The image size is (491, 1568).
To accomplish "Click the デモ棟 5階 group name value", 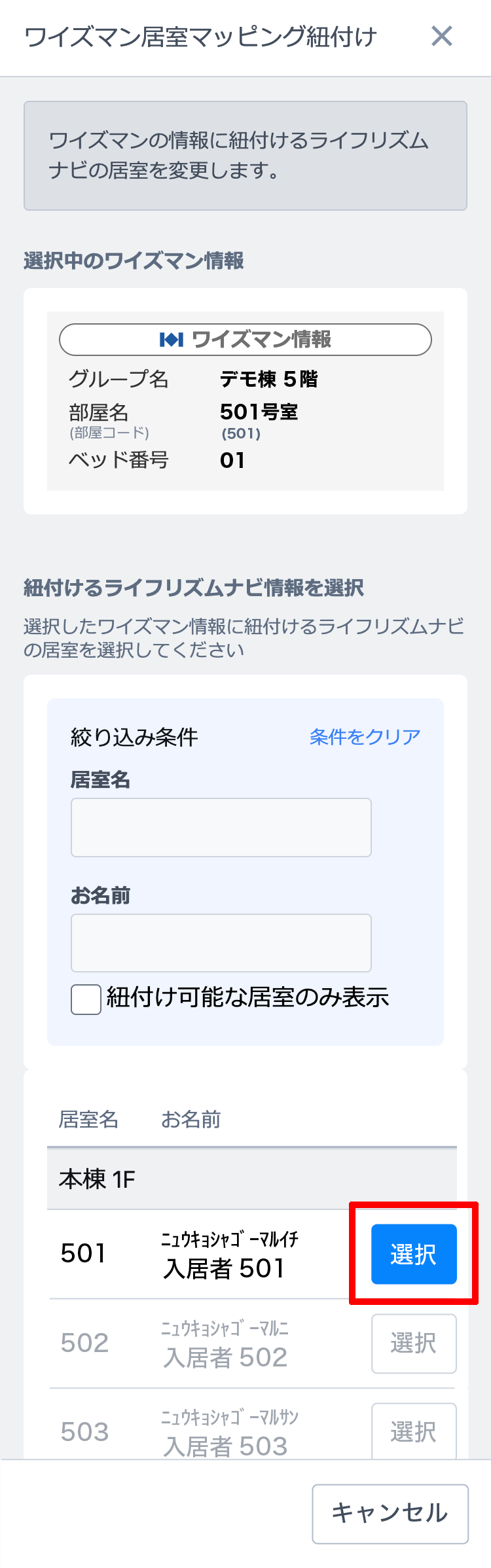I will point(268,379).
